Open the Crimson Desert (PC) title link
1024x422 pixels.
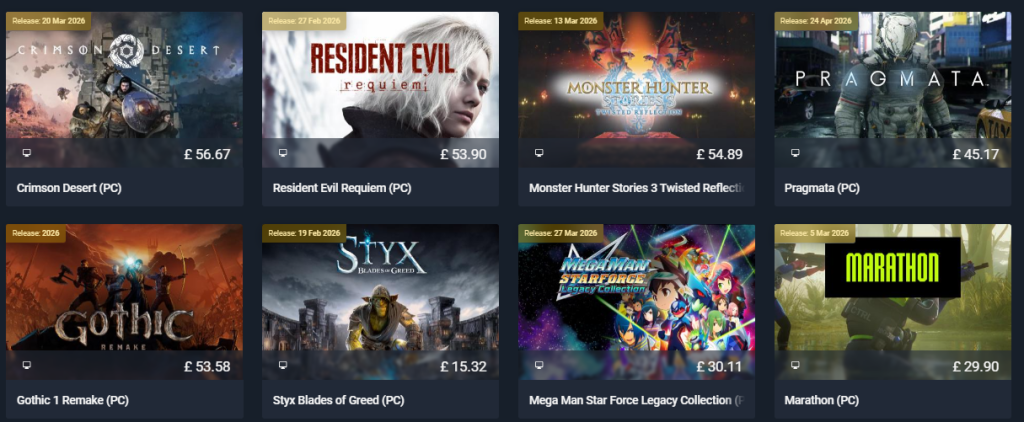[x=69, y=188]
